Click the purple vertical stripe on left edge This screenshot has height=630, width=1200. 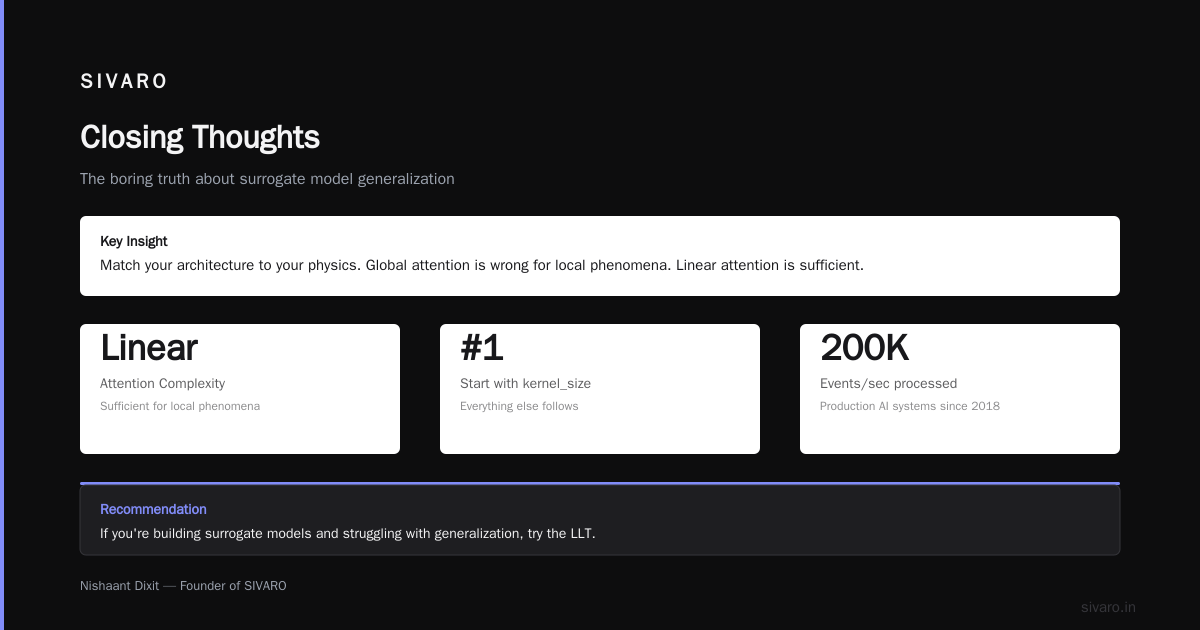coord(2,315)
